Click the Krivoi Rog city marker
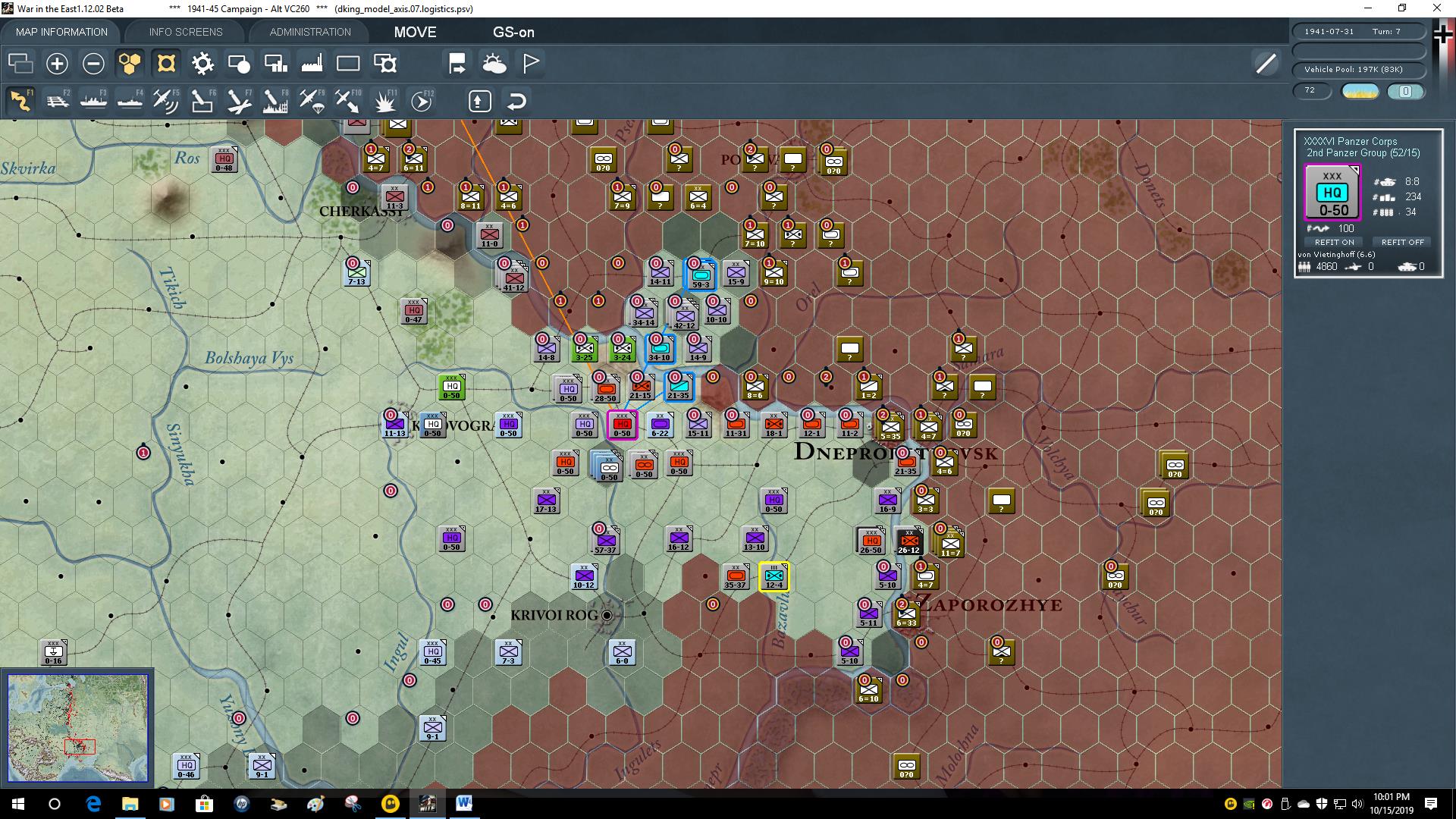 [x=607, y=615]
